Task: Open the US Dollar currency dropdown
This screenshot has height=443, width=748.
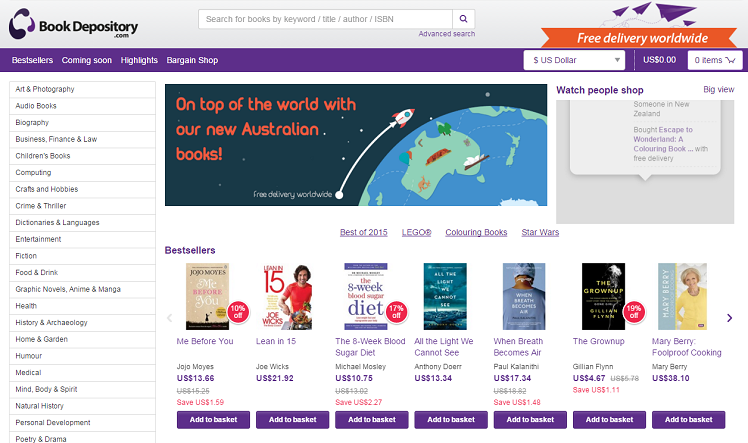Action: coord(574,60)
